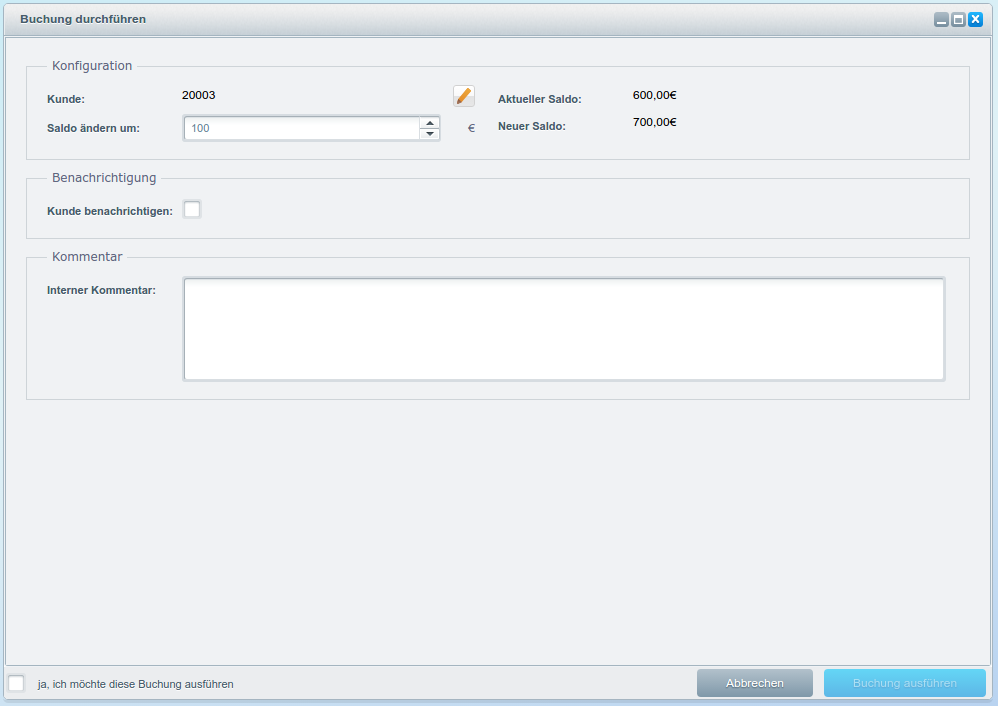Click the euro symbol beside the amount field
Image resolution: width=998 pixels, height=706 pixels.
pyautogui.click(x=471, y=129)
